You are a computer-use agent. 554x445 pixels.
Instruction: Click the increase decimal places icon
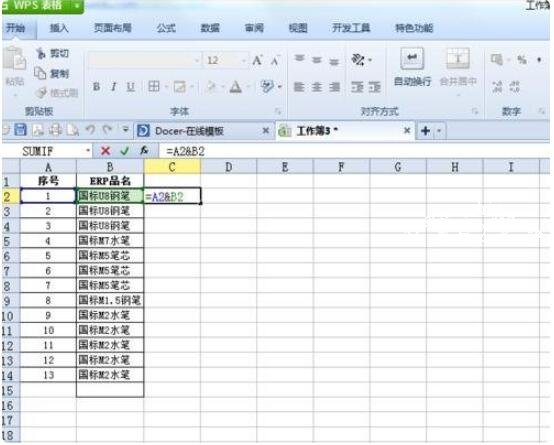point(497,87)
